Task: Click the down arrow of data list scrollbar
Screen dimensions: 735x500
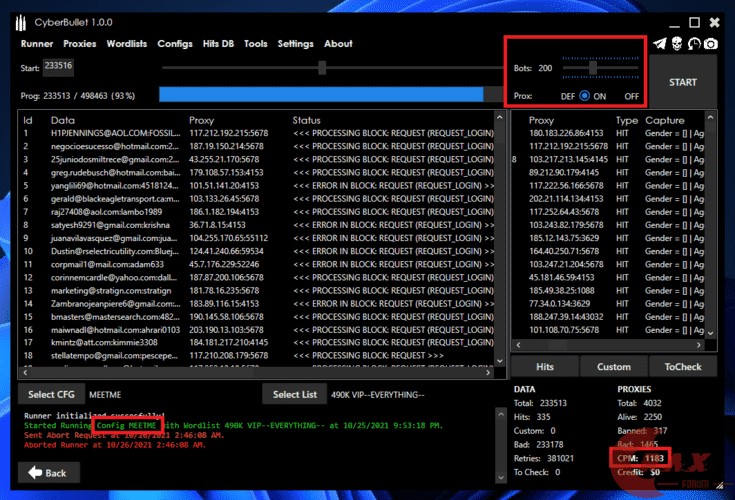Action: tap(500, 361)
